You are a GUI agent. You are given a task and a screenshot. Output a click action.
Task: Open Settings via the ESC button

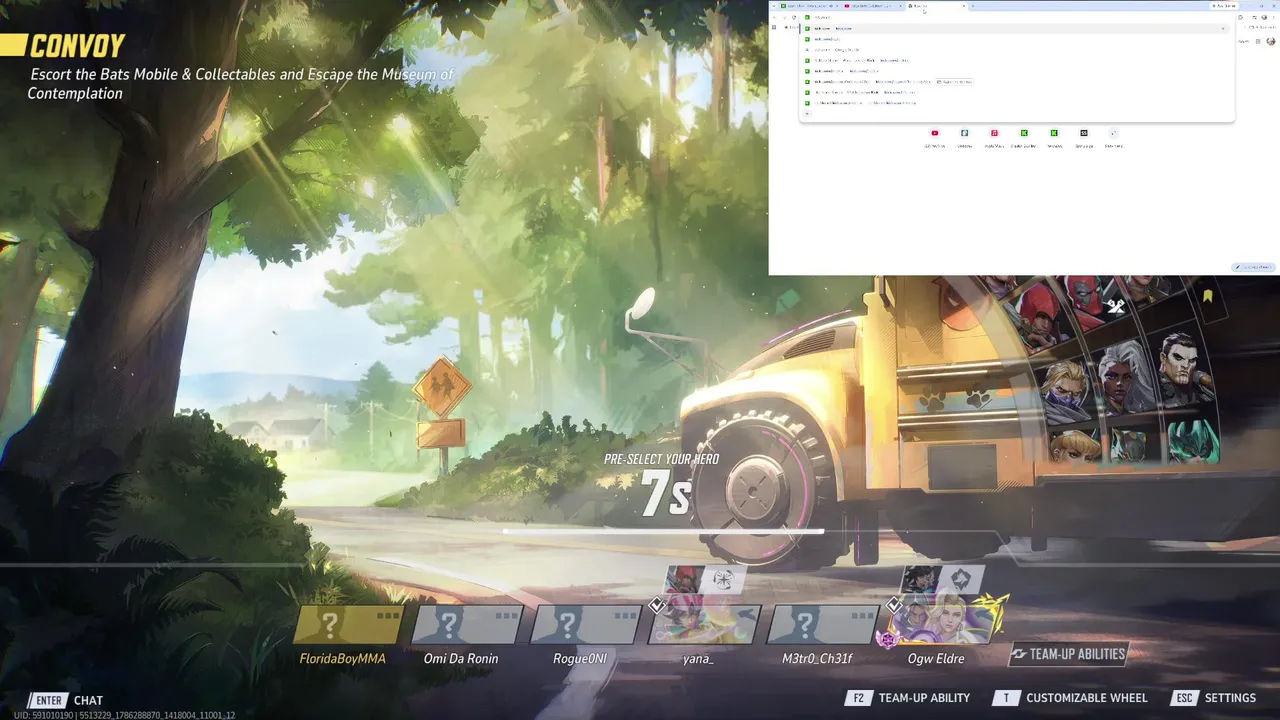[x=1214, y=698]
